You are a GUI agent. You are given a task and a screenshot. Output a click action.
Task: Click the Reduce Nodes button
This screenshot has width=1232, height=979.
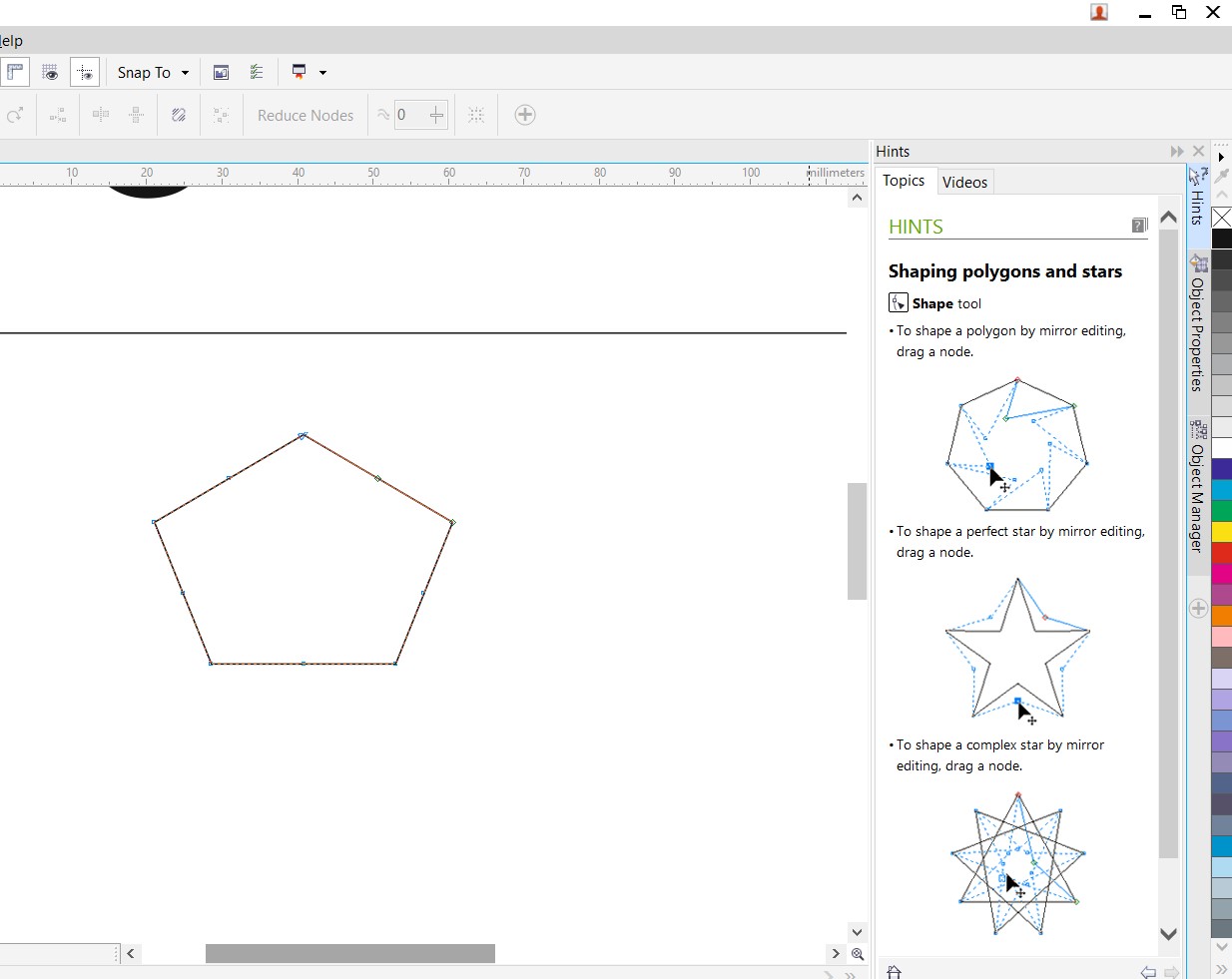point(306,115)
